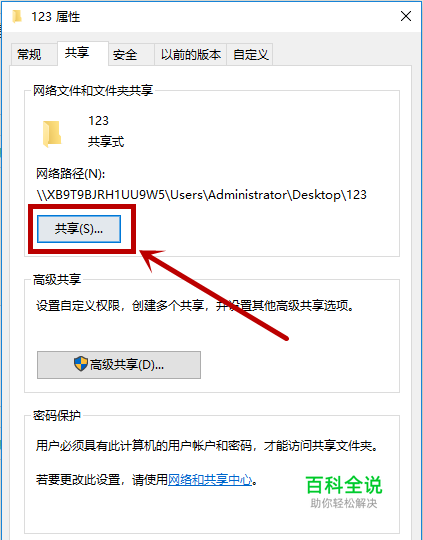423x540 pixels.
Task: Open 高级共享(D)... settings
Action: point(119,365)
